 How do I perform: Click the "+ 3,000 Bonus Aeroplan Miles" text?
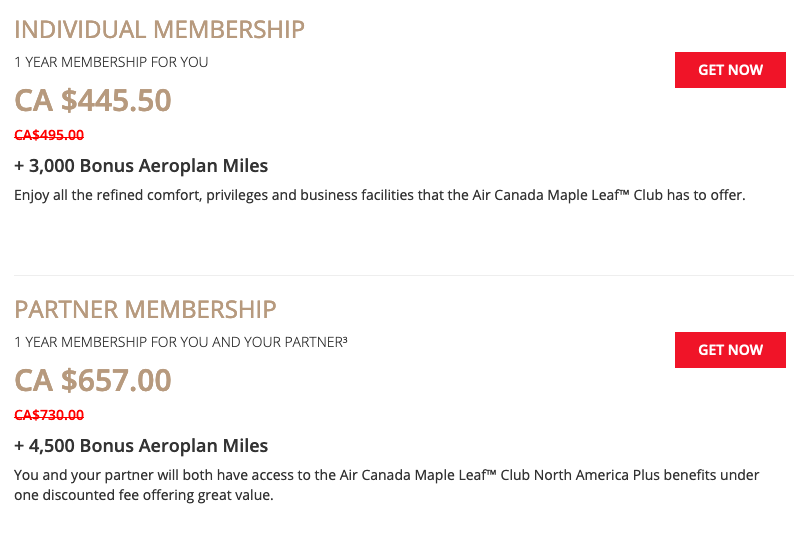pyautogui.click(x=141, y=166)
